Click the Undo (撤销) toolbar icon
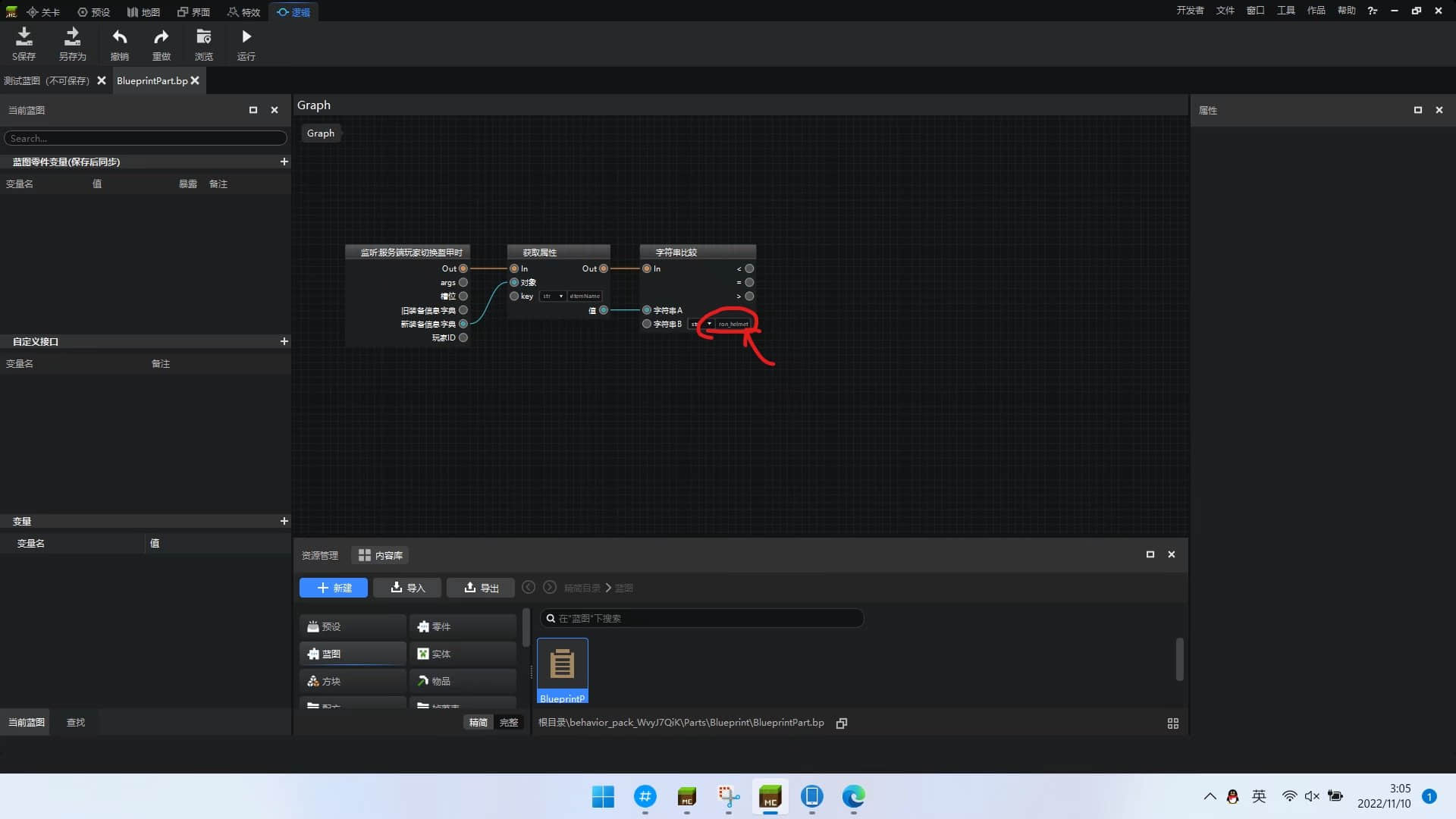Viewport: 1456px width, 819px height. pos(119,44)
